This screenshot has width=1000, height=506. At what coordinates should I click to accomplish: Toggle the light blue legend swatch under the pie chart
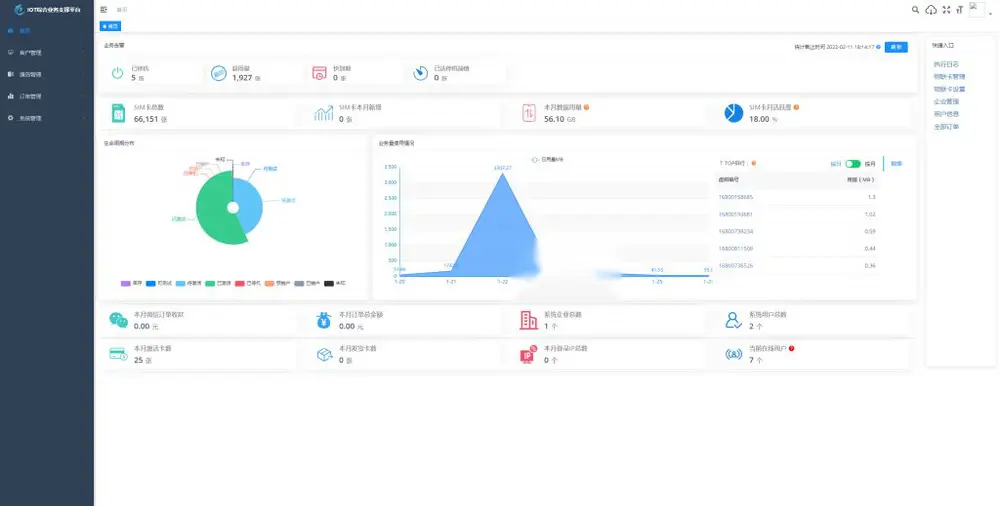[180, 283]
